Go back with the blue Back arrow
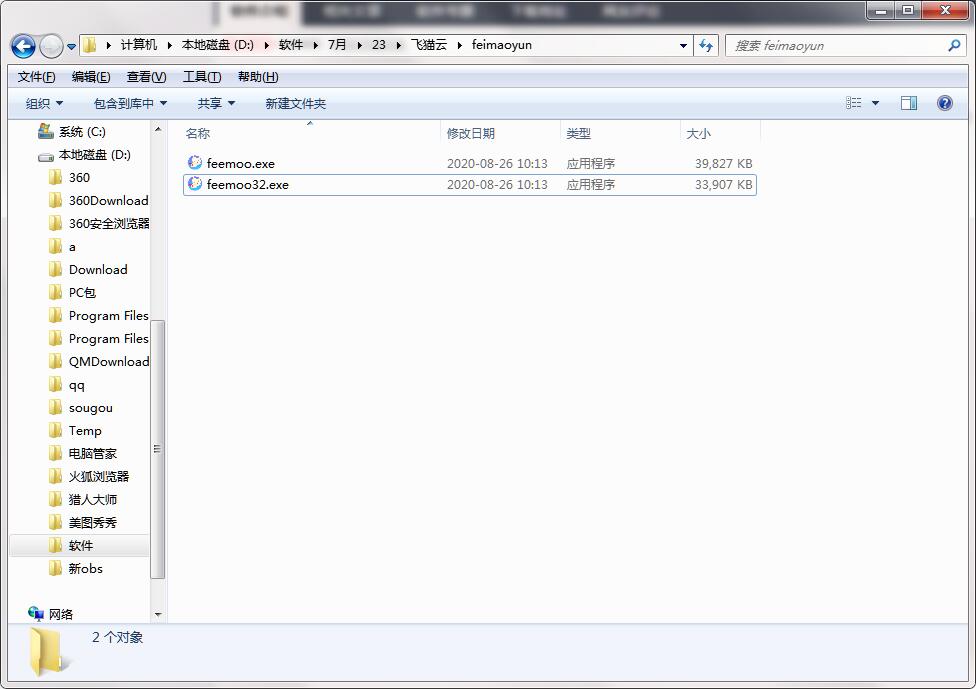 coord(23,46)
